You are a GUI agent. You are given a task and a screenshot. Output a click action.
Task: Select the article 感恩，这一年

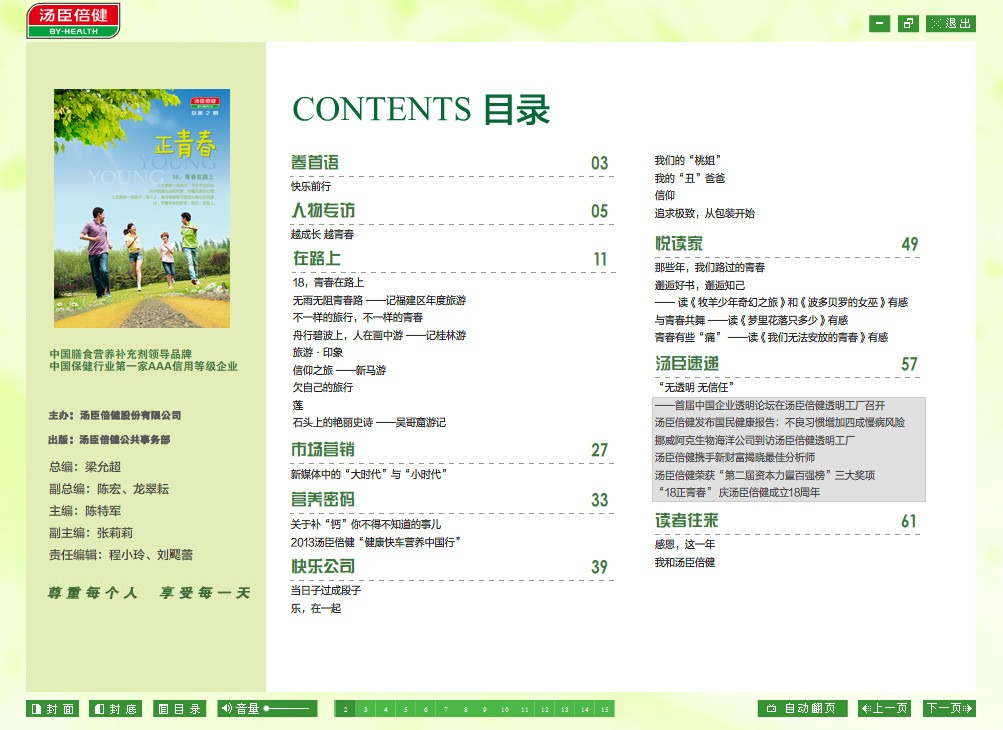[x=685, y=544]
